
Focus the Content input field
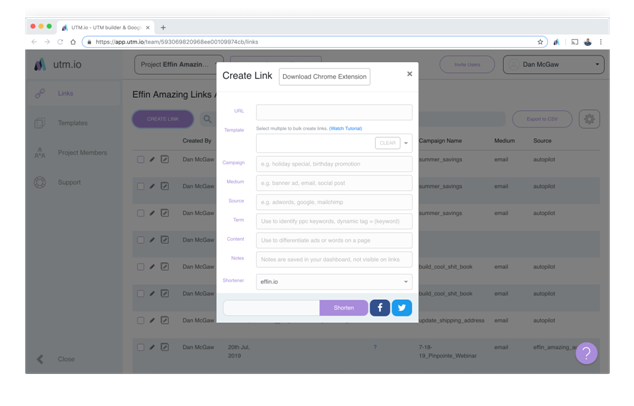334,240
